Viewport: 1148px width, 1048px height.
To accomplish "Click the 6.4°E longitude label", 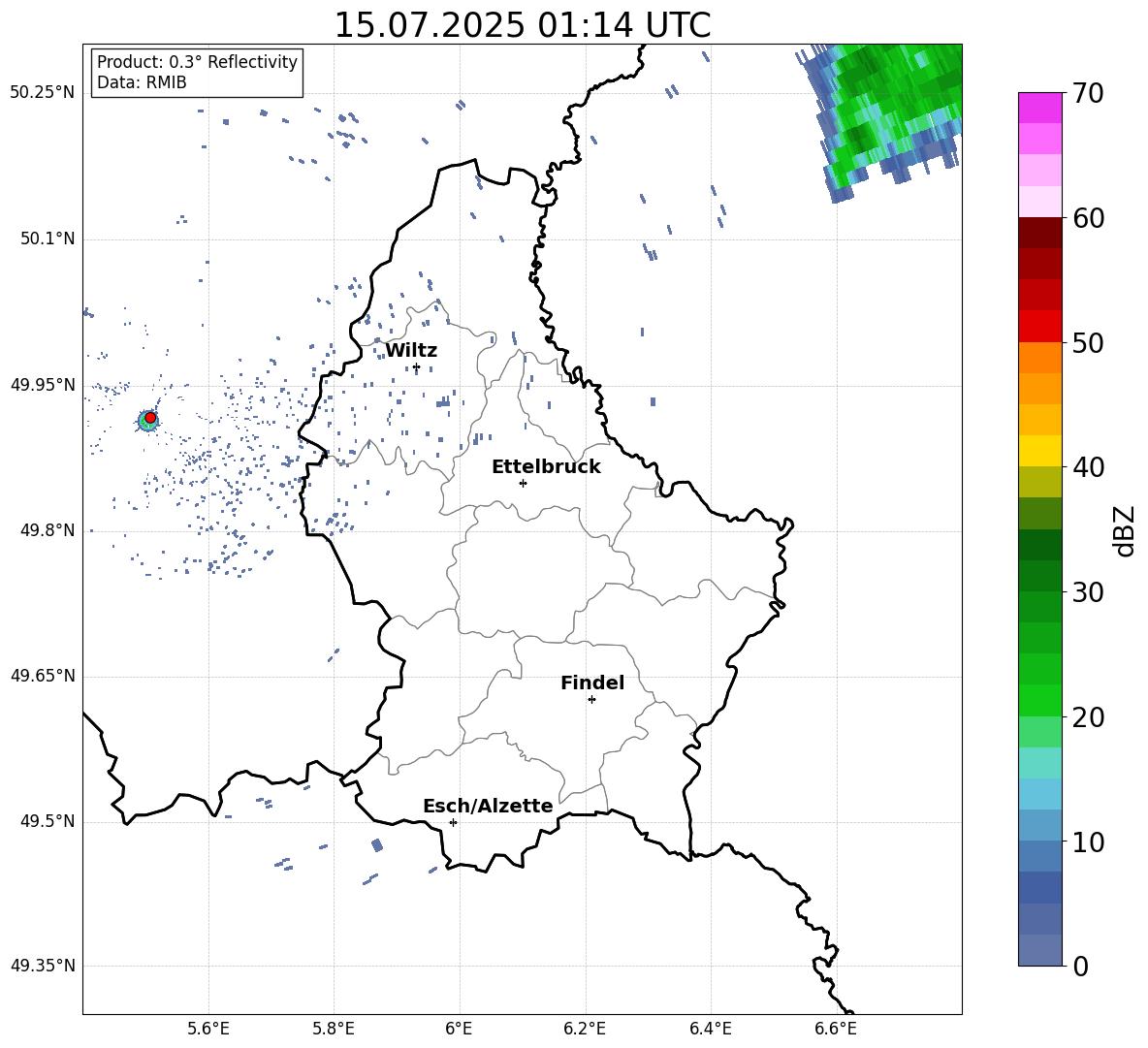I will coord(711,1029).
